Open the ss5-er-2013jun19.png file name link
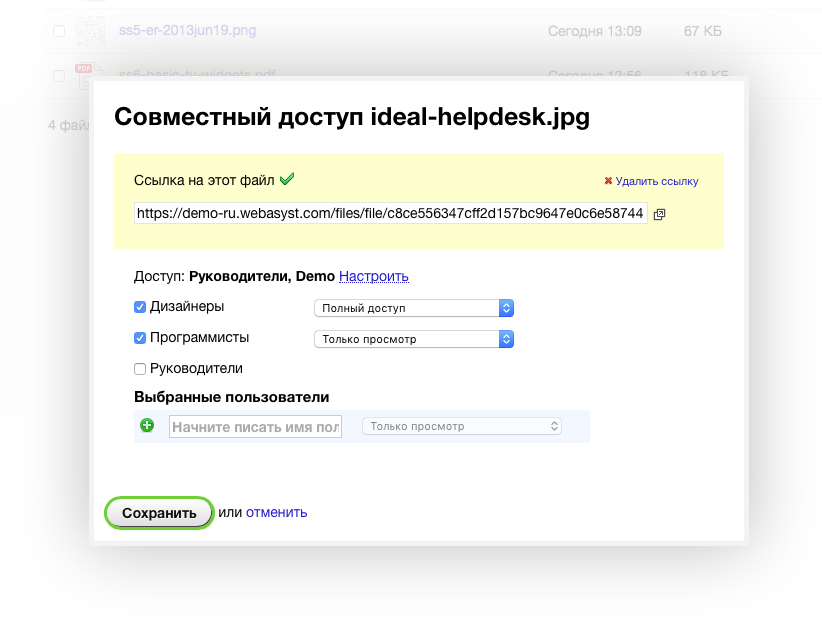Image resolution: width=822 pixels, height=625 pixels. coord(187,31)
